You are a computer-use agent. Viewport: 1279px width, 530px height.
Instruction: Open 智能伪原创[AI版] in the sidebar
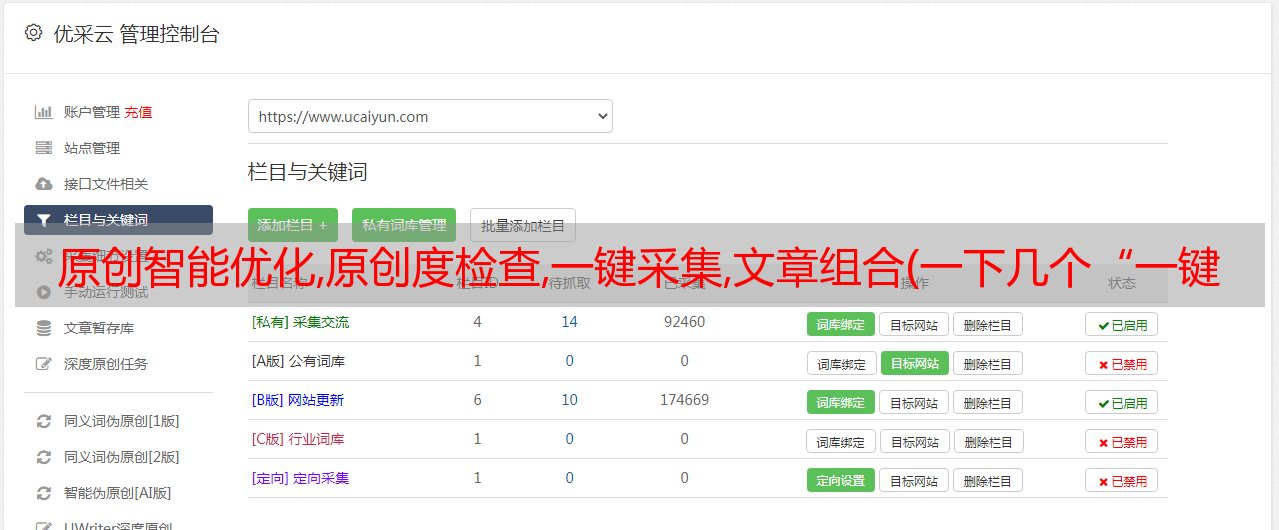[118, 493]
